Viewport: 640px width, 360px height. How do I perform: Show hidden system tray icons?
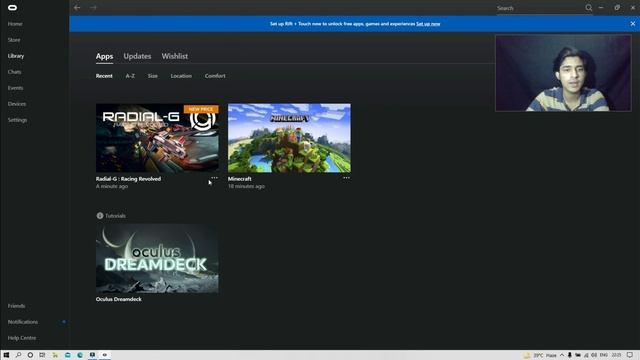click(x=562, y=355)
